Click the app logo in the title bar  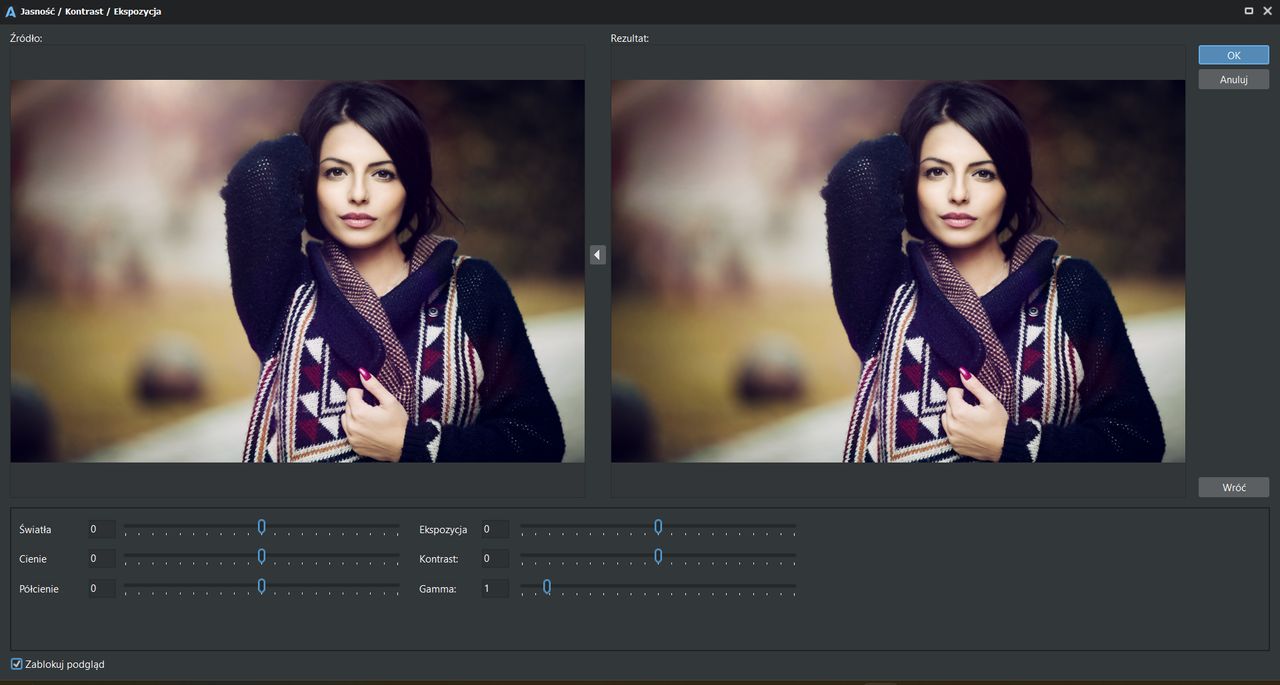[x=11, y=12]
